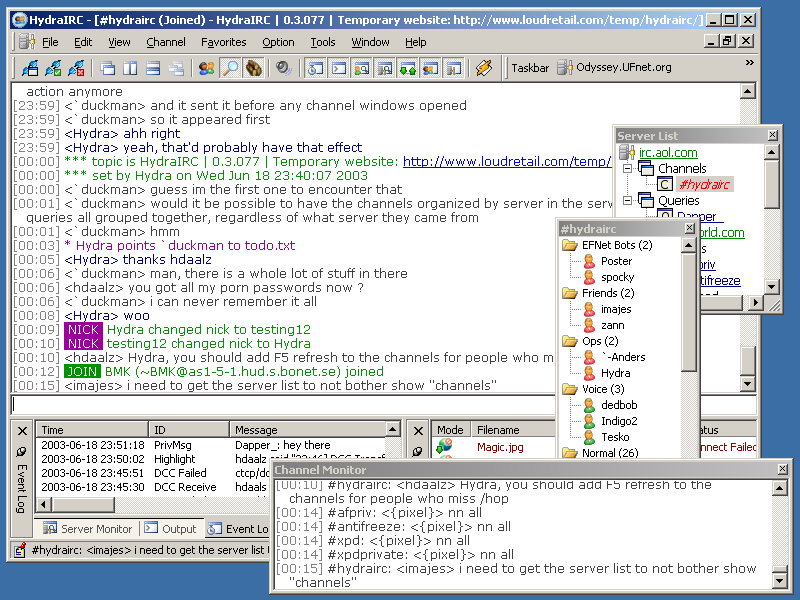The image size is (800, 600).
Task: Click the speaker audio toolbar icon
Action: click(x=283, y=68)
